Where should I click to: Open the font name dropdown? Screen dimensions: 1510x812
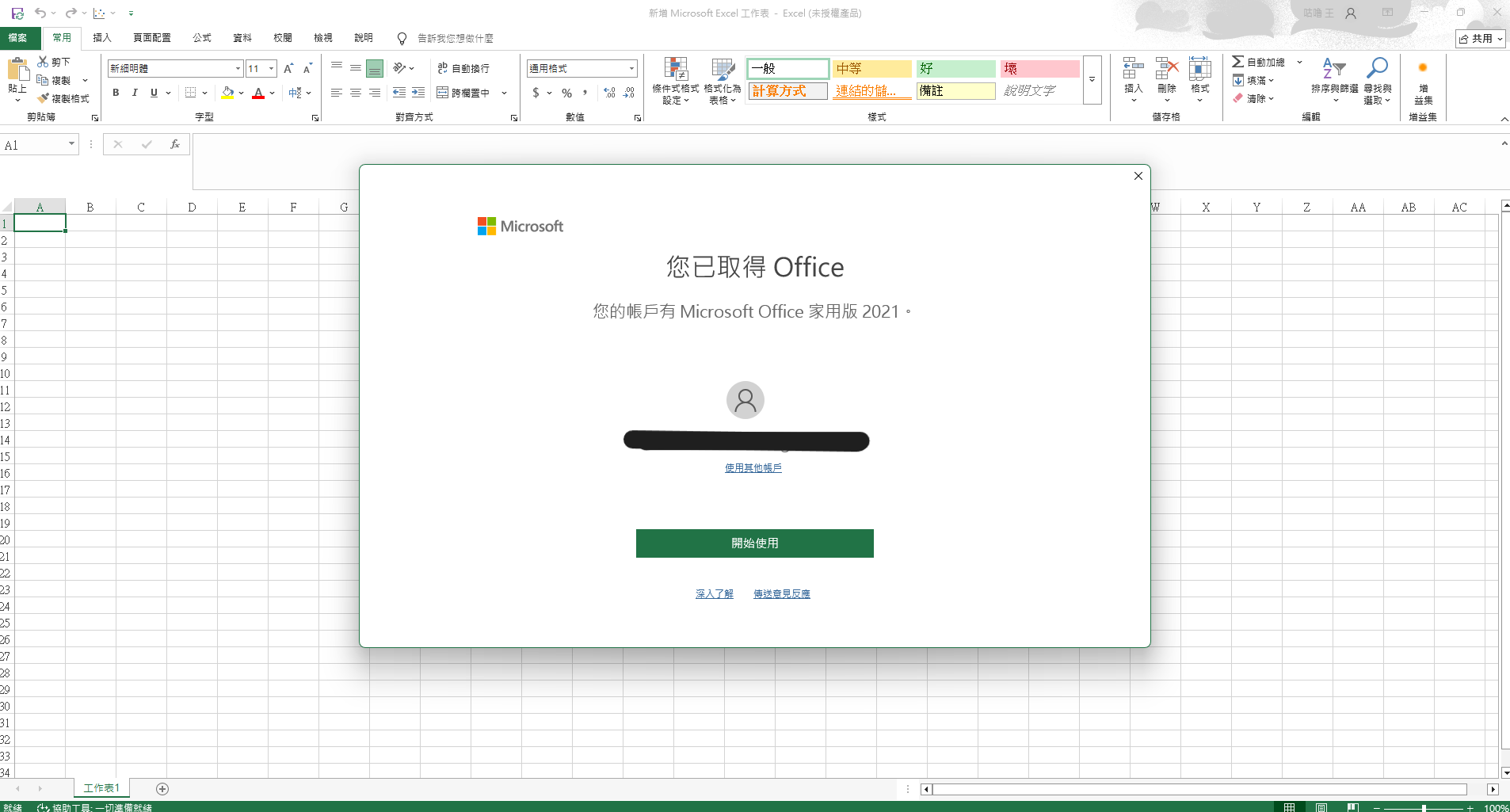point(238,69)
